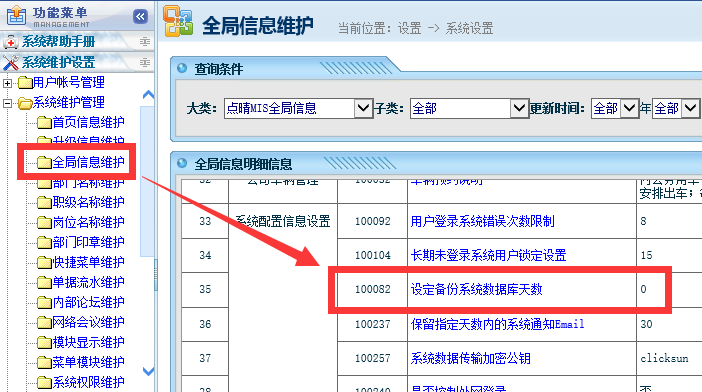
Task: Click the 系统帮助手册 first-aid icon
Action: tap(10, 42)
